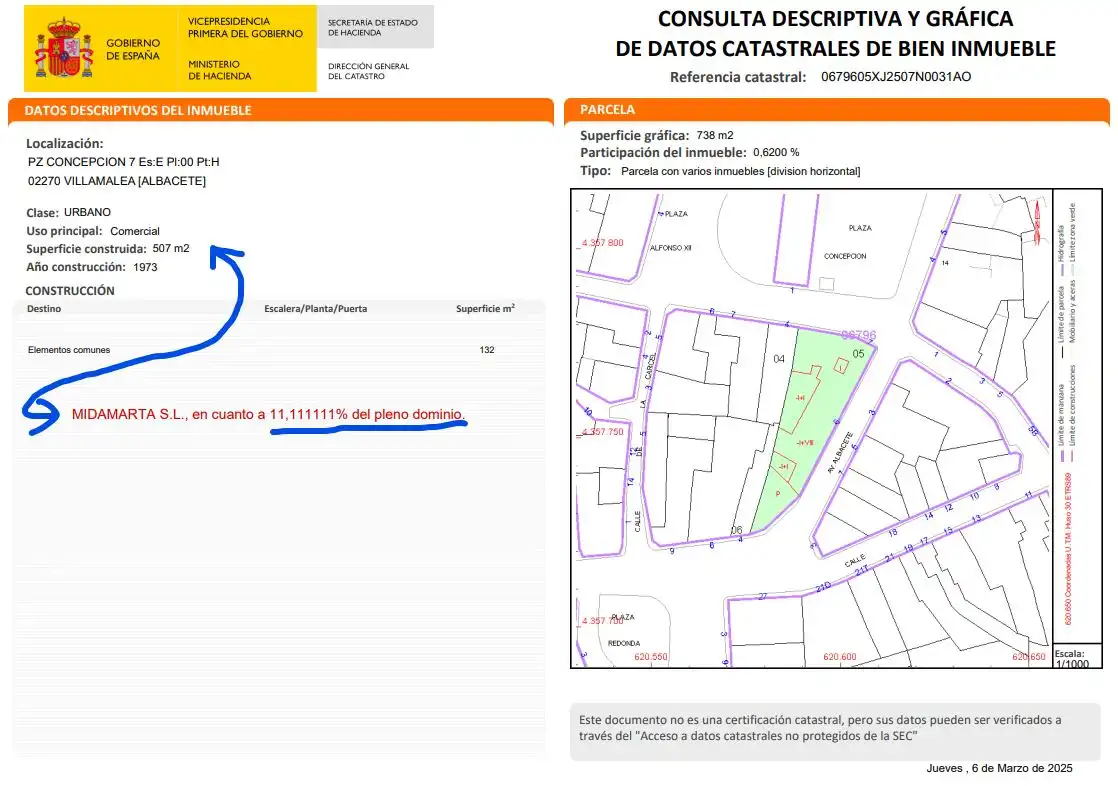Select '02270 VILLAMALEA [ALBACETE]' line
Screen dimensions: 1118x786
[x=117, y=181]
